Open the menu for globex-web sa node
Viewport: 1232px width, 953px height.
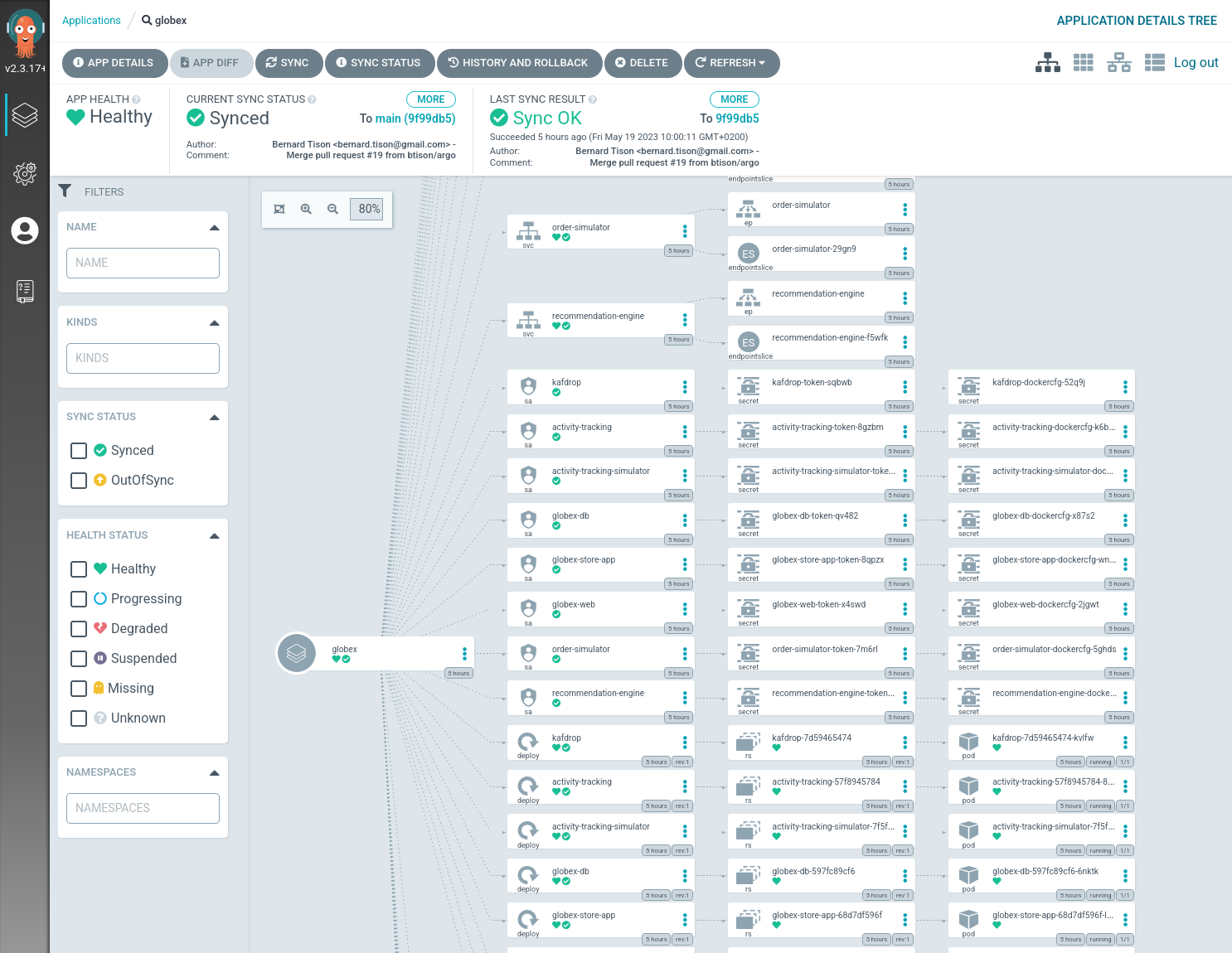(x=685, y=609)
